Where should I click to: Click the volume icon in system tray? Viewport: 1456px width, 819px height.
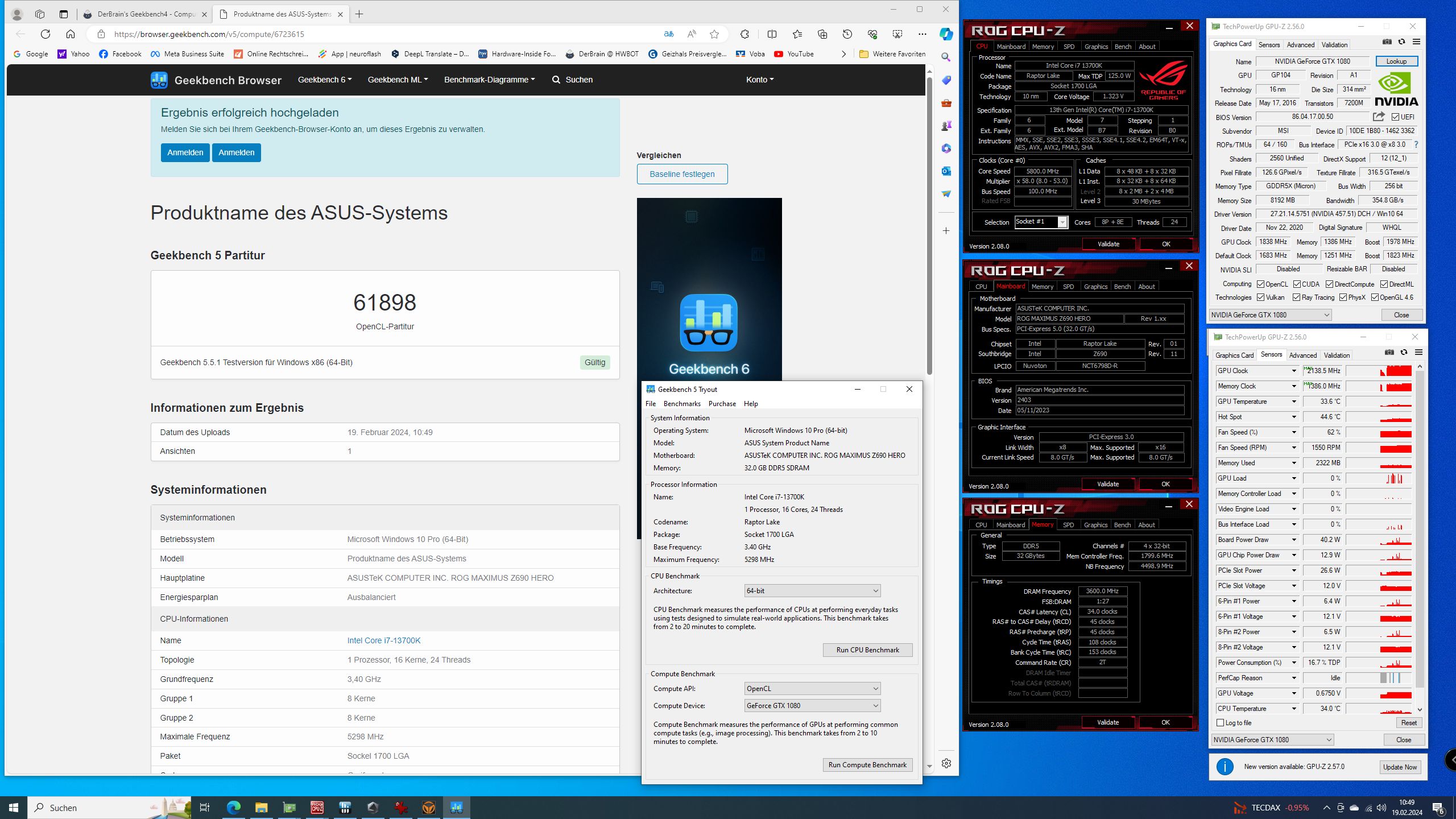coord(1381,808)
